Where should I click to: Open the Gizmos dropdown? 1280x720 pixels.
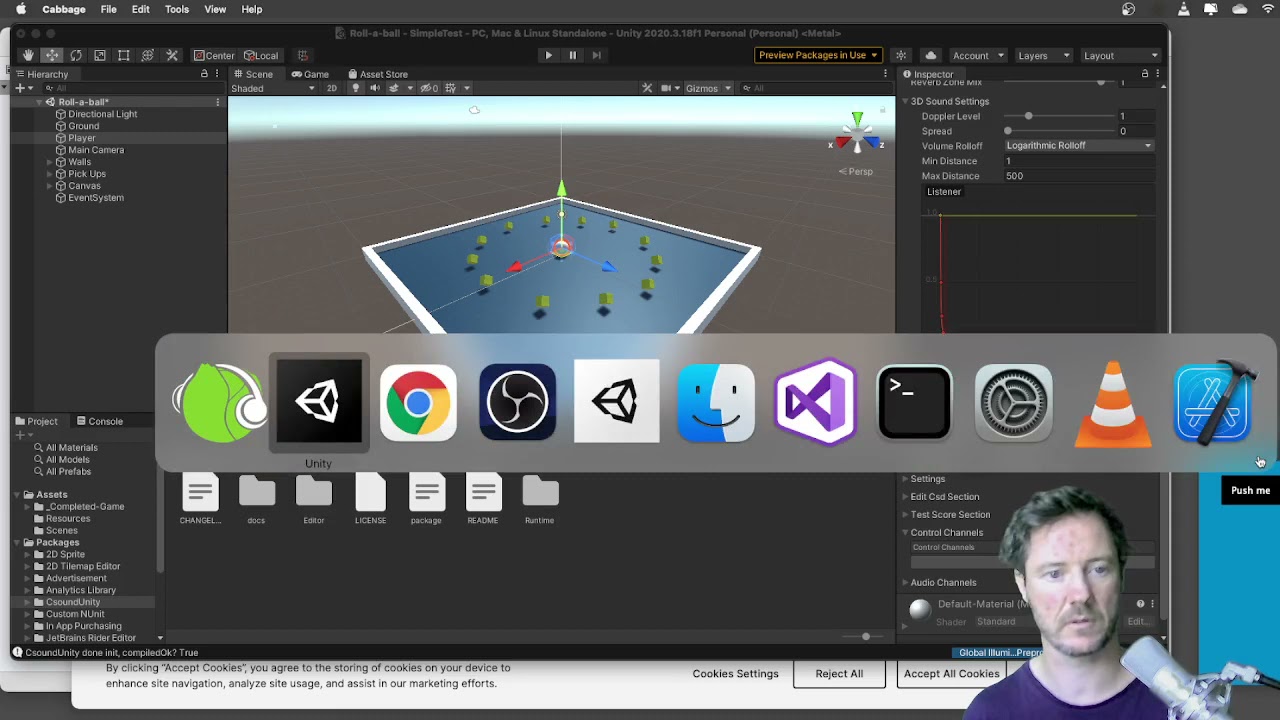click(707, 88)
